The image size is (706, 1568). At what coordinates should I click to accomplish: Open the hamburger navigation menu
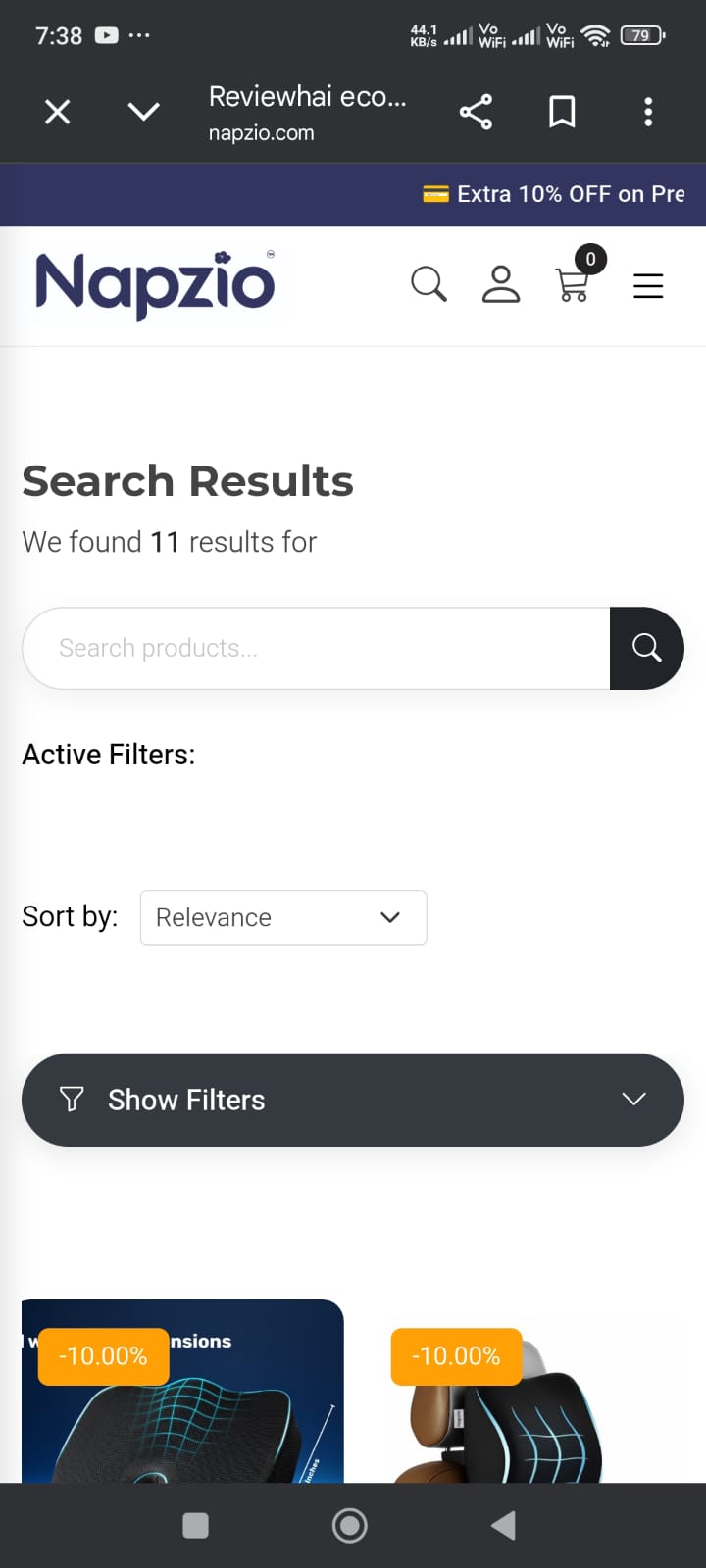pos(648,285)
